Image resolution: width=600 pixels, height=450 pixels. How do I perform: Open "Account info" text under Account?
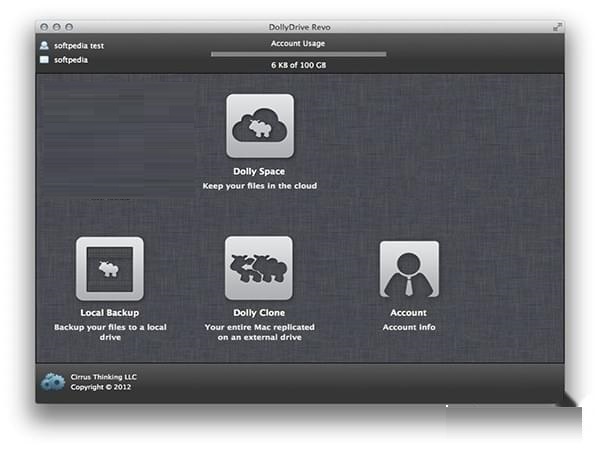pyautogui.click(x=408, y=327)
